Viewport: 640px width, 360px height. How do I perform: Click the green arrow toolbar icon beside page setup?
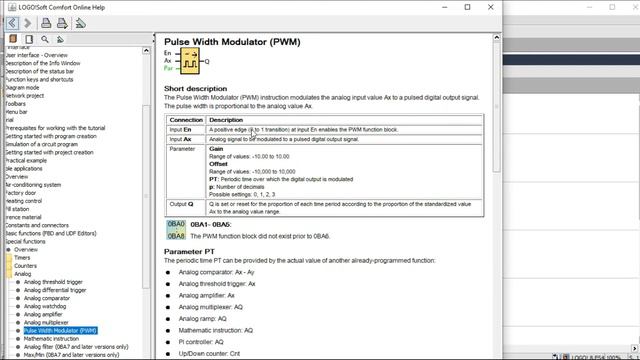click(x=80, y=23)
